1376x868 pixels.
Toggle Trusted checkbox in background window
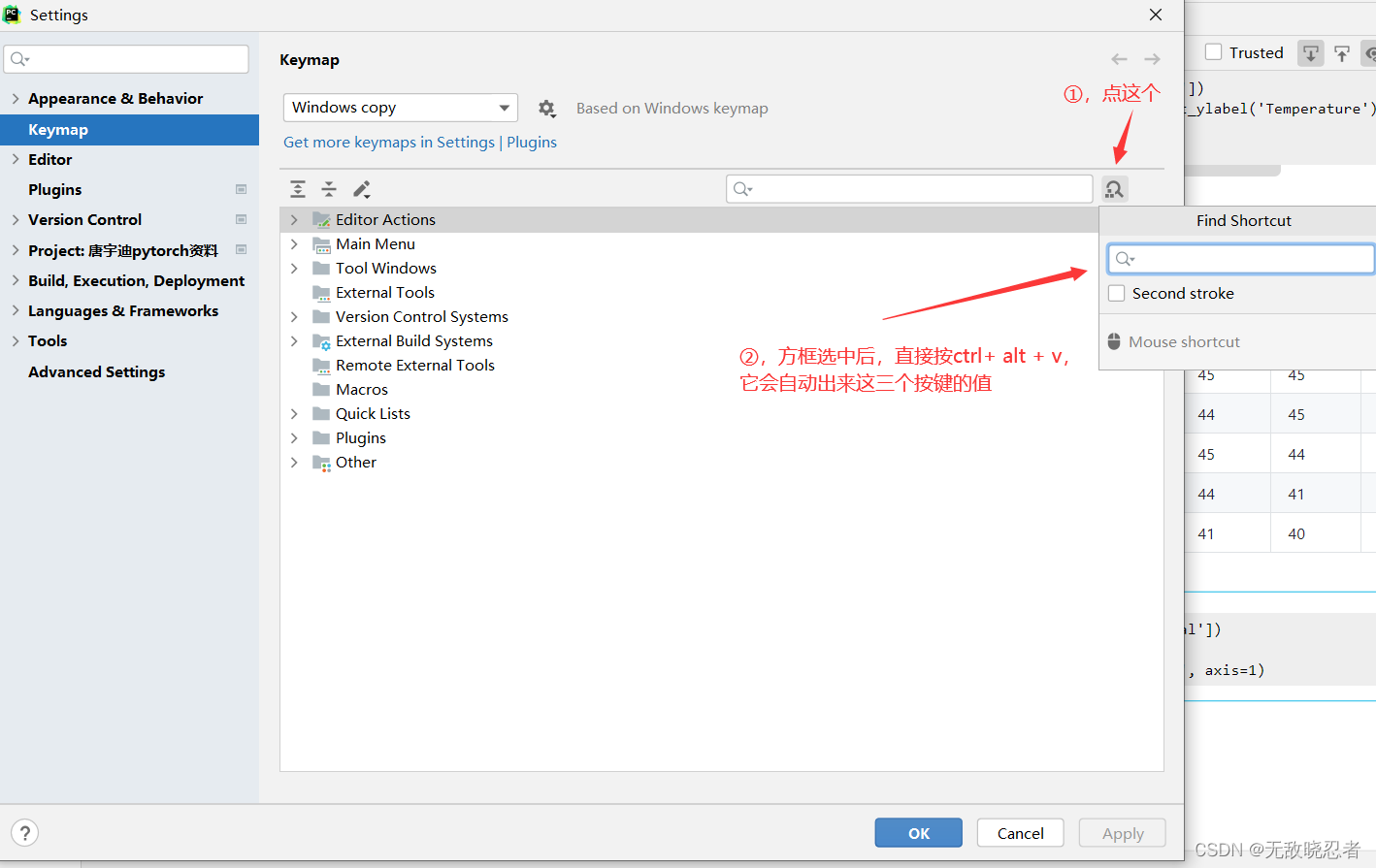(1213, 52)
